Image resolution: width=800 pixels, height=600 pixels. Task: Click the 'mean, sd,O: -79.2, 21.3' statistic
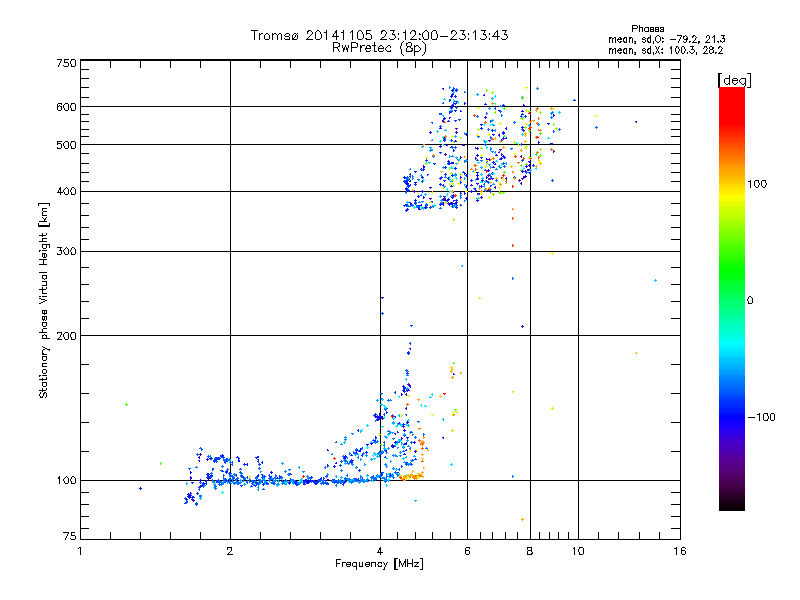(x=666, y=39)
